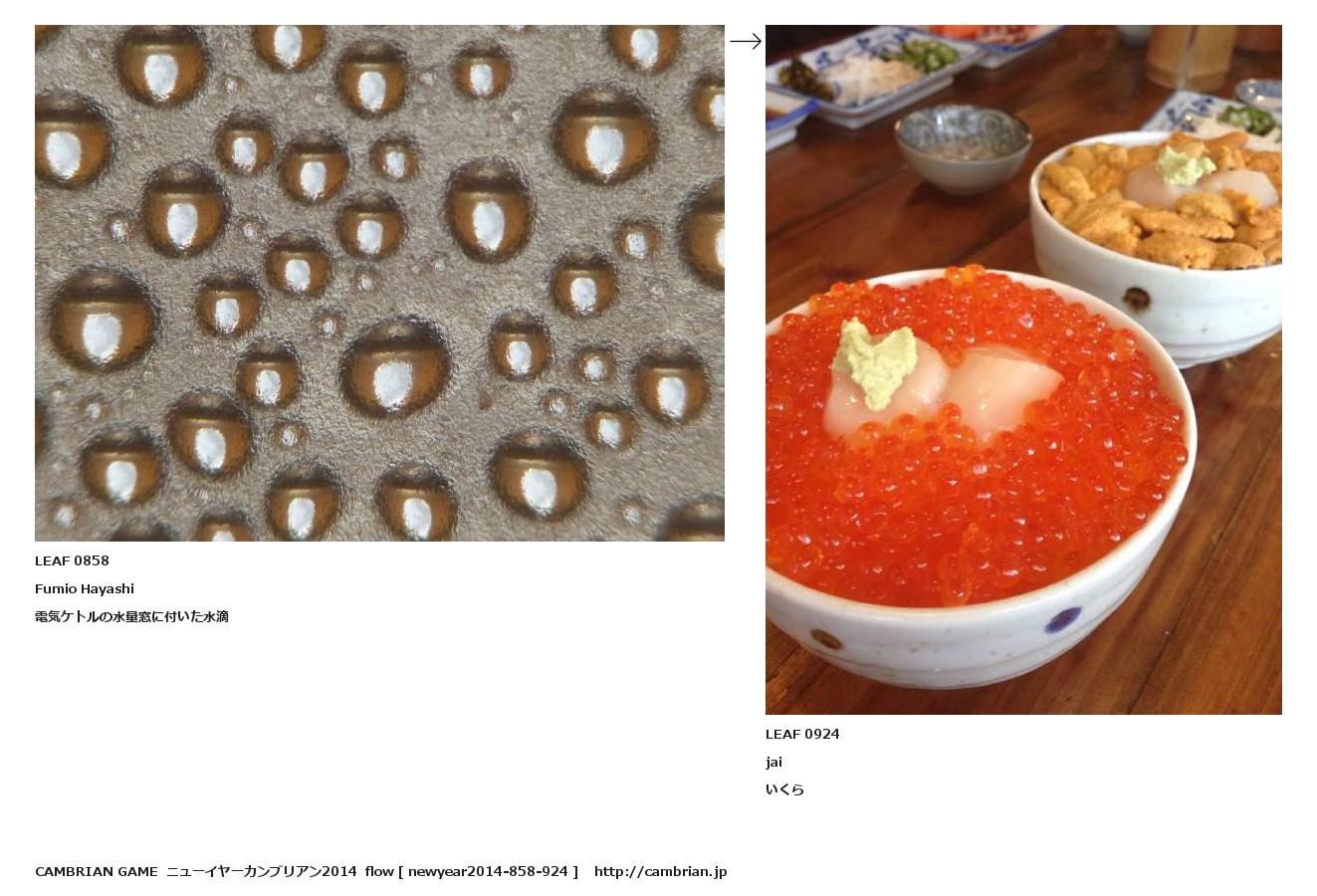Open the ikura rice bowl photo
This screenshot has width=1317, height=896.
pyautogui.click(x=1023, y=369)
